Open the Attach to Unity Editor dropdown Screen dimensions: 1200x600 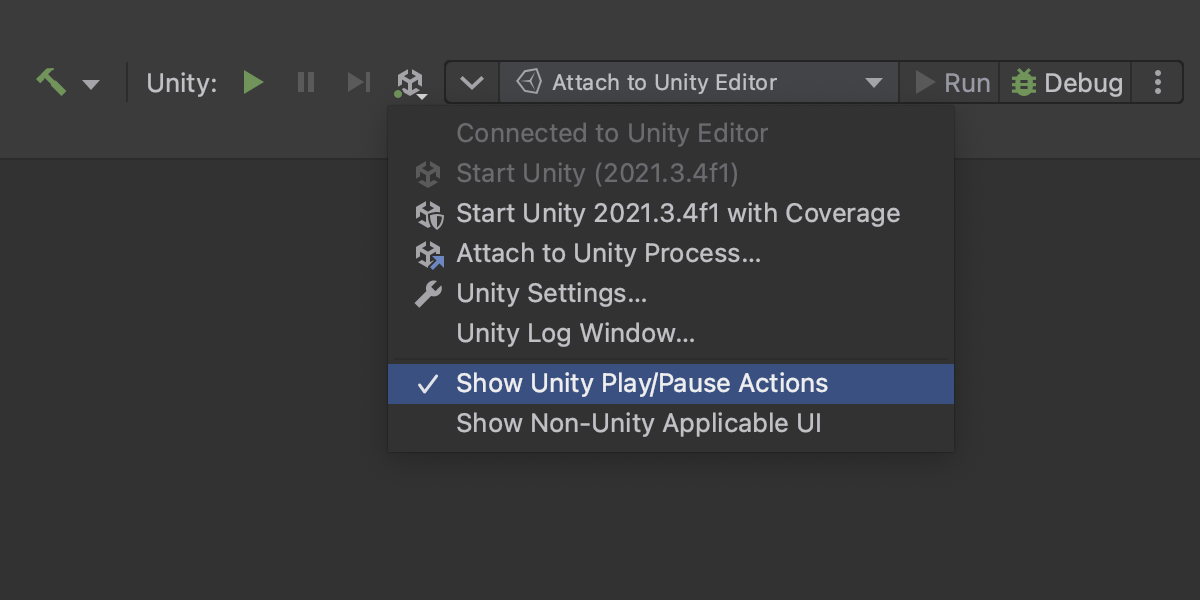tap(699, 83)
